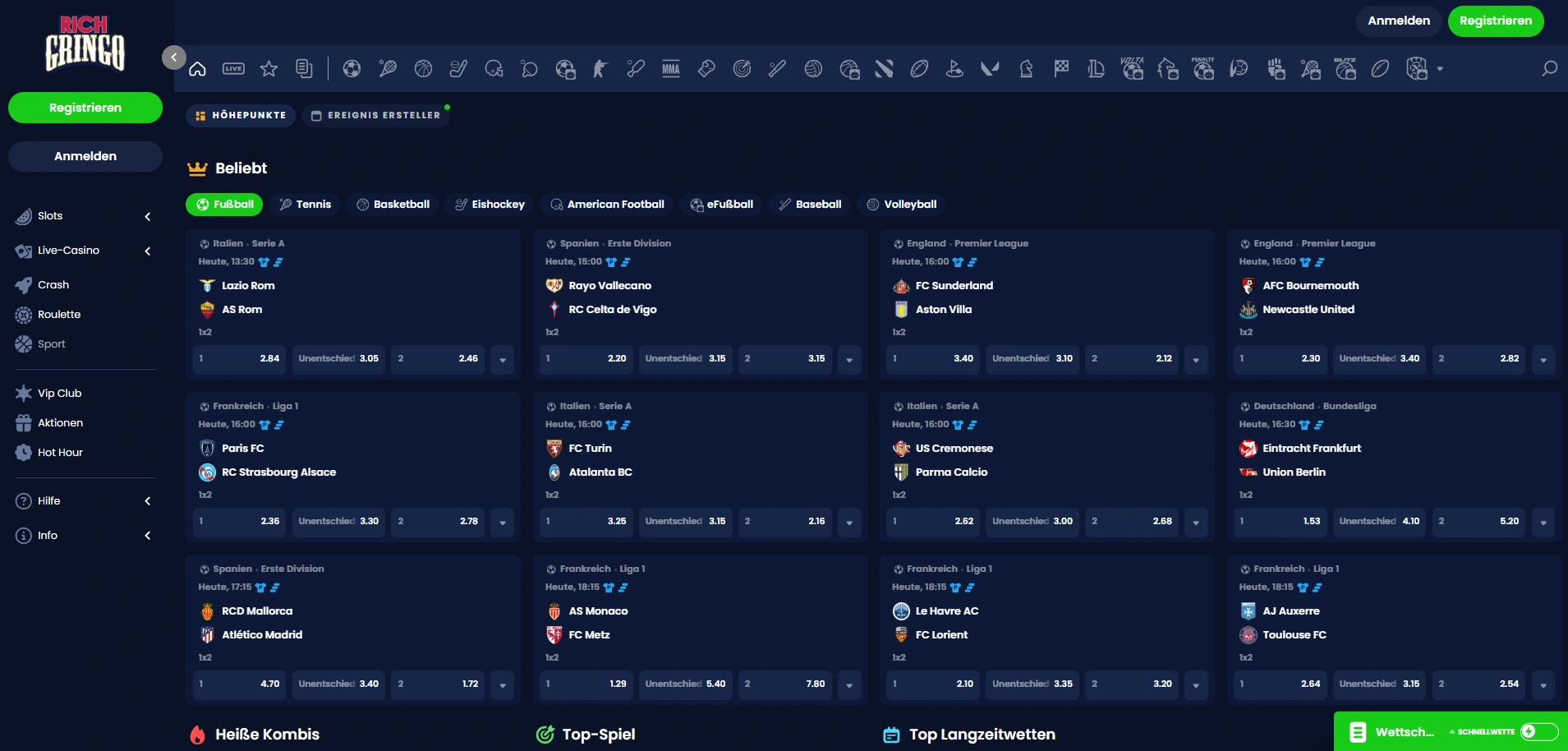Expand the Hilfe sidebar section
Image resolution: width=1568 pixels, height=751 pixels.
tap(148, 501)
